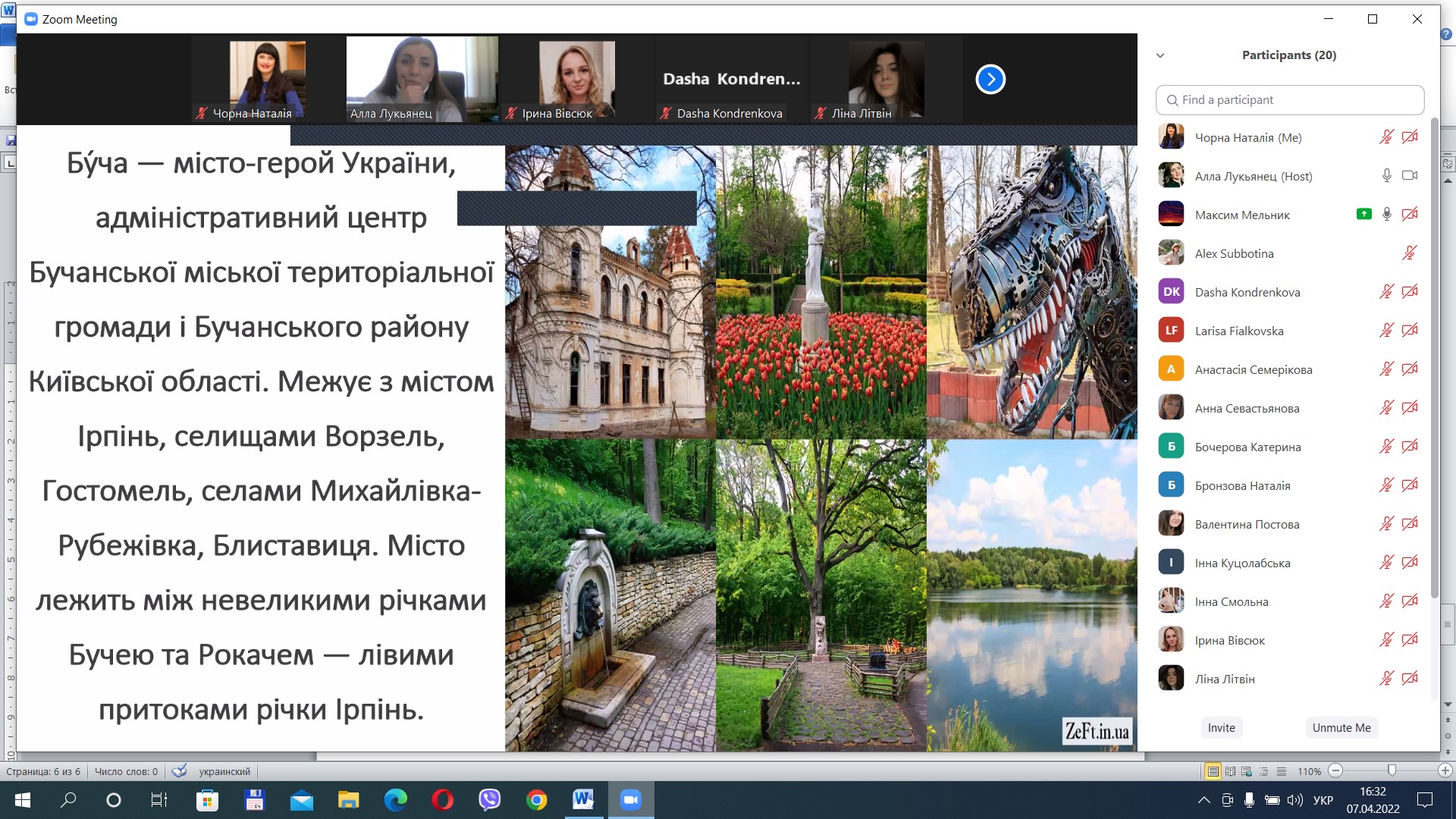Click the Invite button

pos(1221,727)
